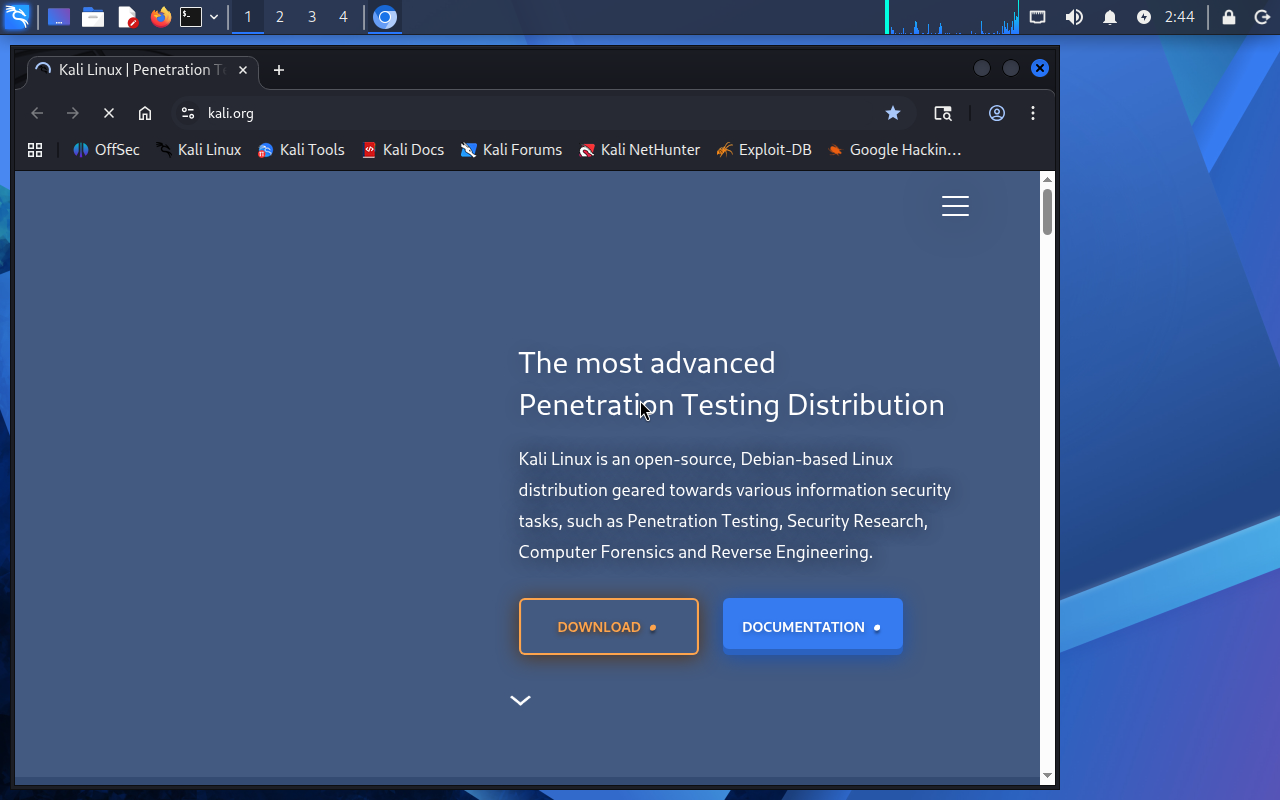This screenshot has width=1280, height=800.
Task: Open Chrome's three-dot menu
Action: [1033, 113]
